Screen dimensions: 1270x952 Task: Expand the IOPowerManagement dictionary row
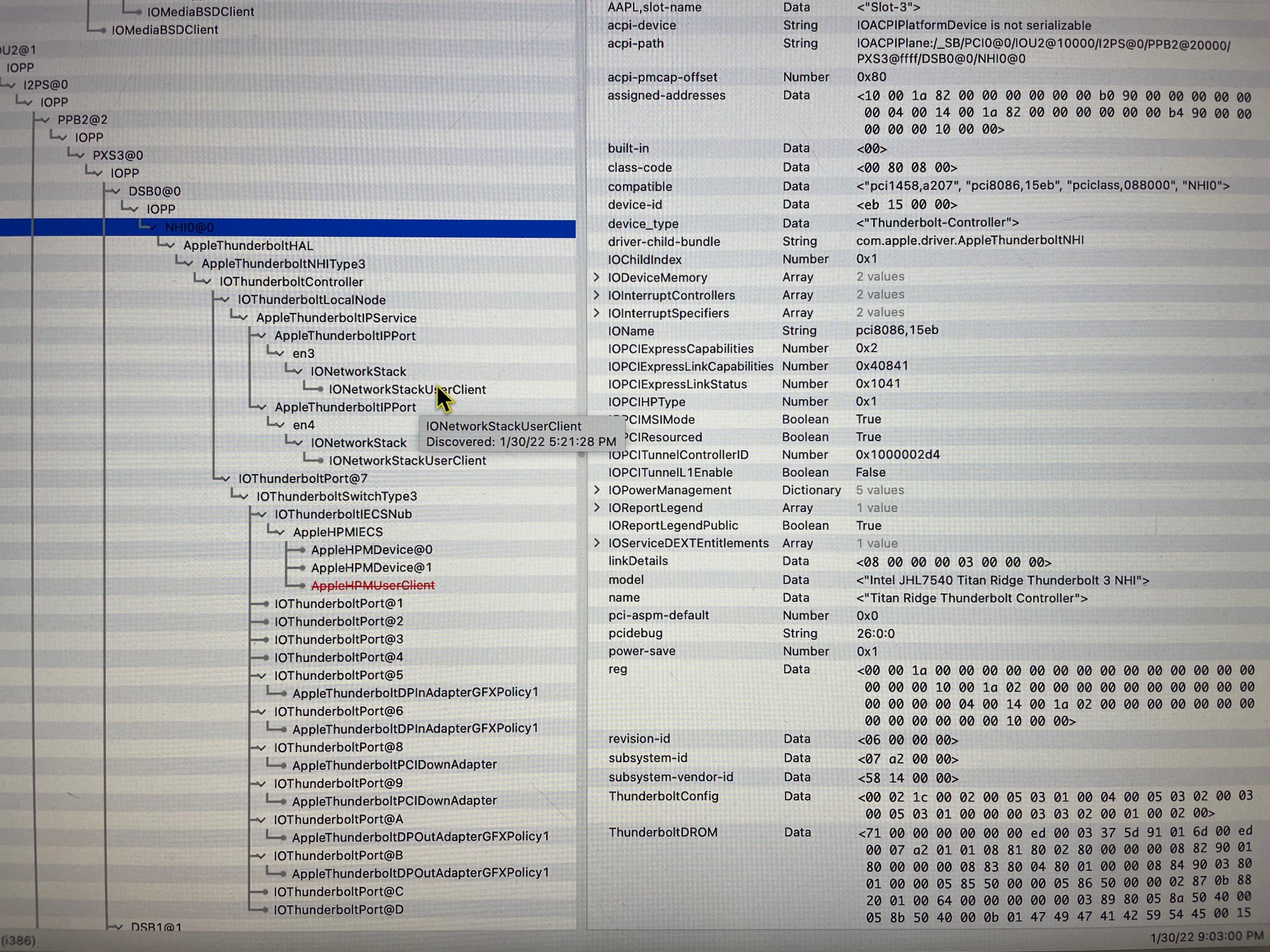click(x=596, y=489)
